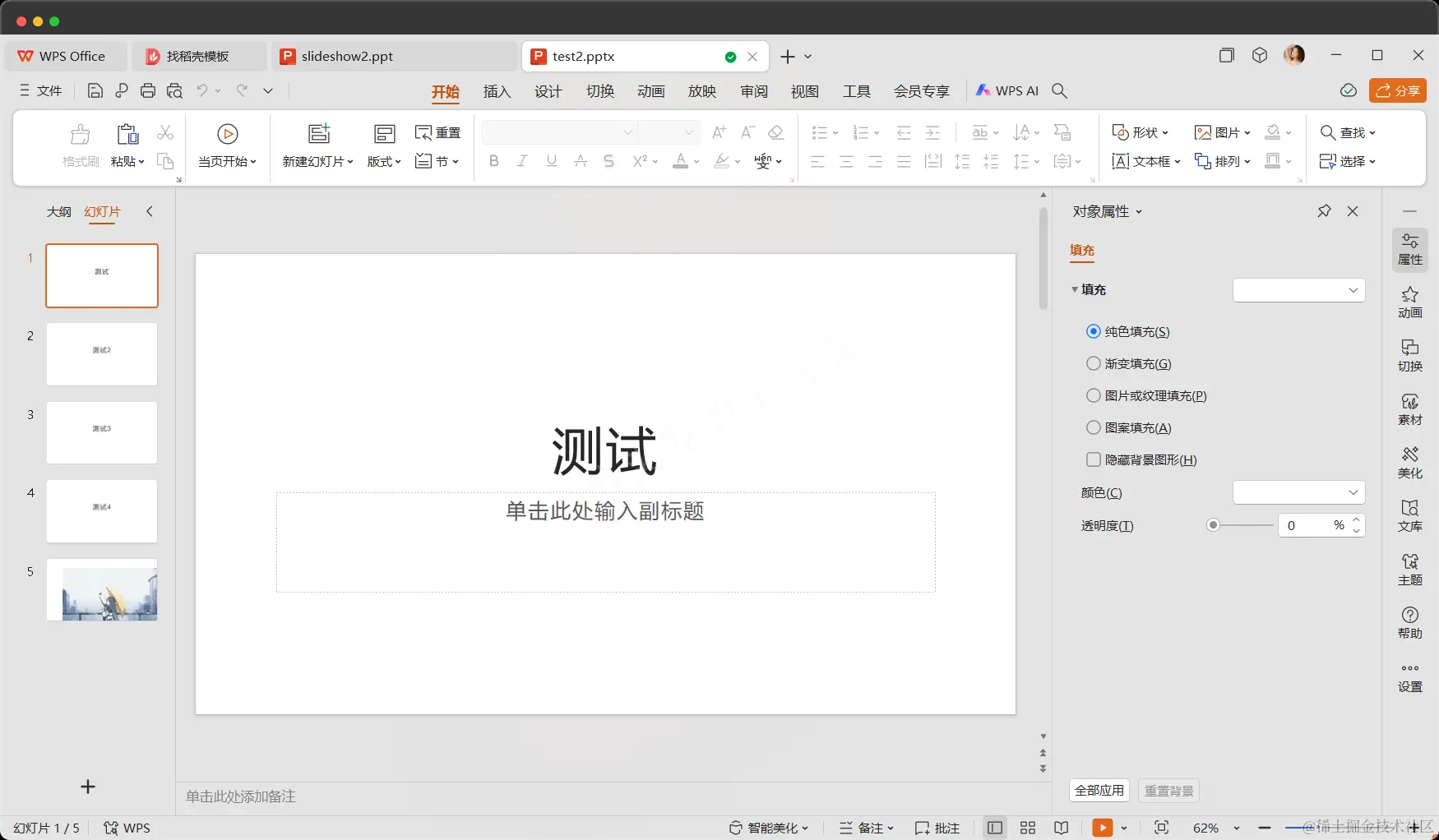Open the animation (动画) sidebar panel
This screenshot has width=1439, height=840.
(x=1410, y=303)
